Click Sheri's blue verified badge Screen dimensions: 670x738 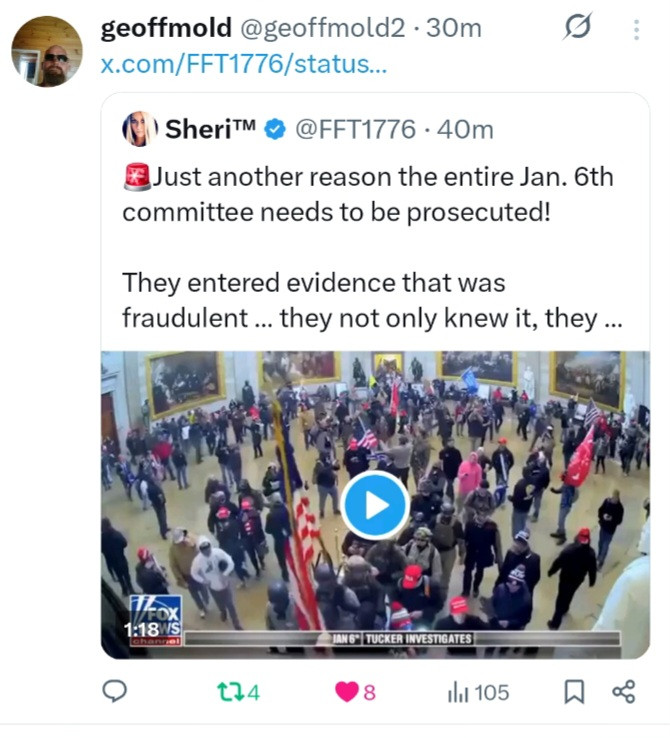[x=275, y=129]
